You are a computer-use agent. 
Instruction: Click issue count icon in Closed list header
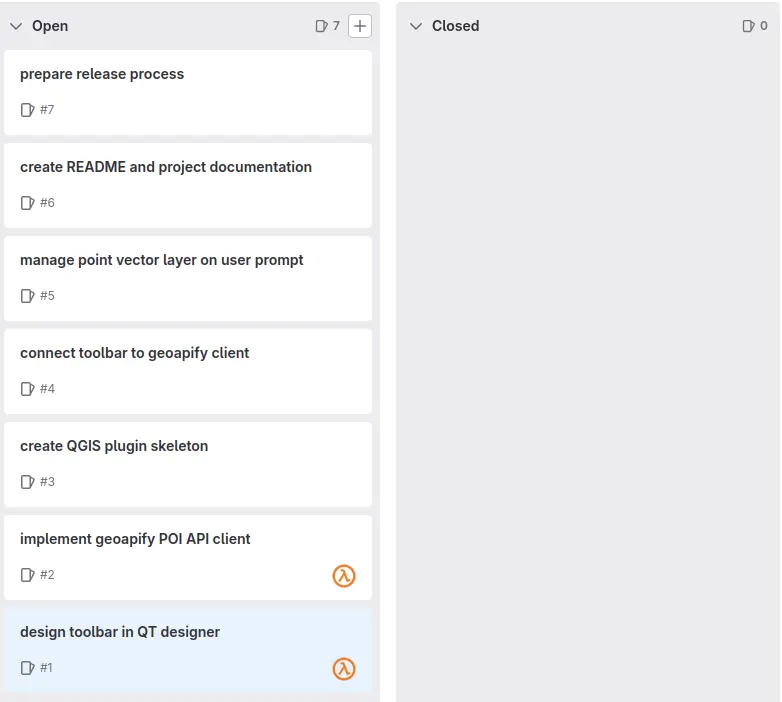tap(749, 26)
